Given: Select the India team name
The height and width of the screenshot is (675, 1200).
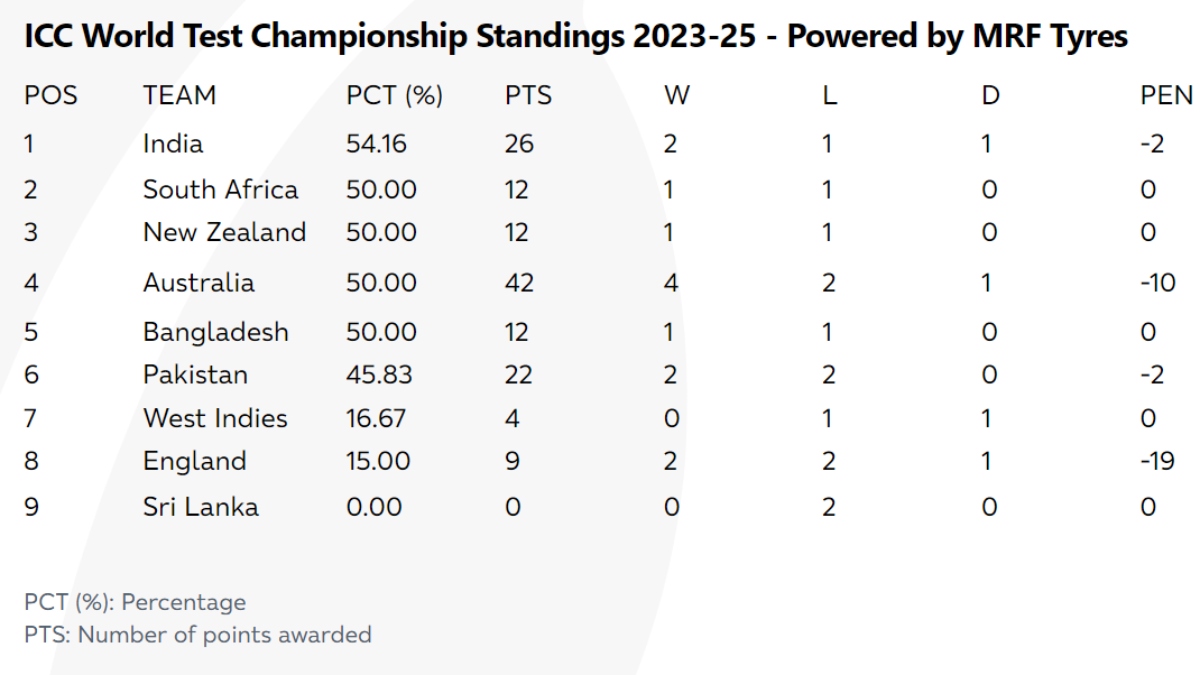Looking at the screenshot, I should [x=173, y=144].
